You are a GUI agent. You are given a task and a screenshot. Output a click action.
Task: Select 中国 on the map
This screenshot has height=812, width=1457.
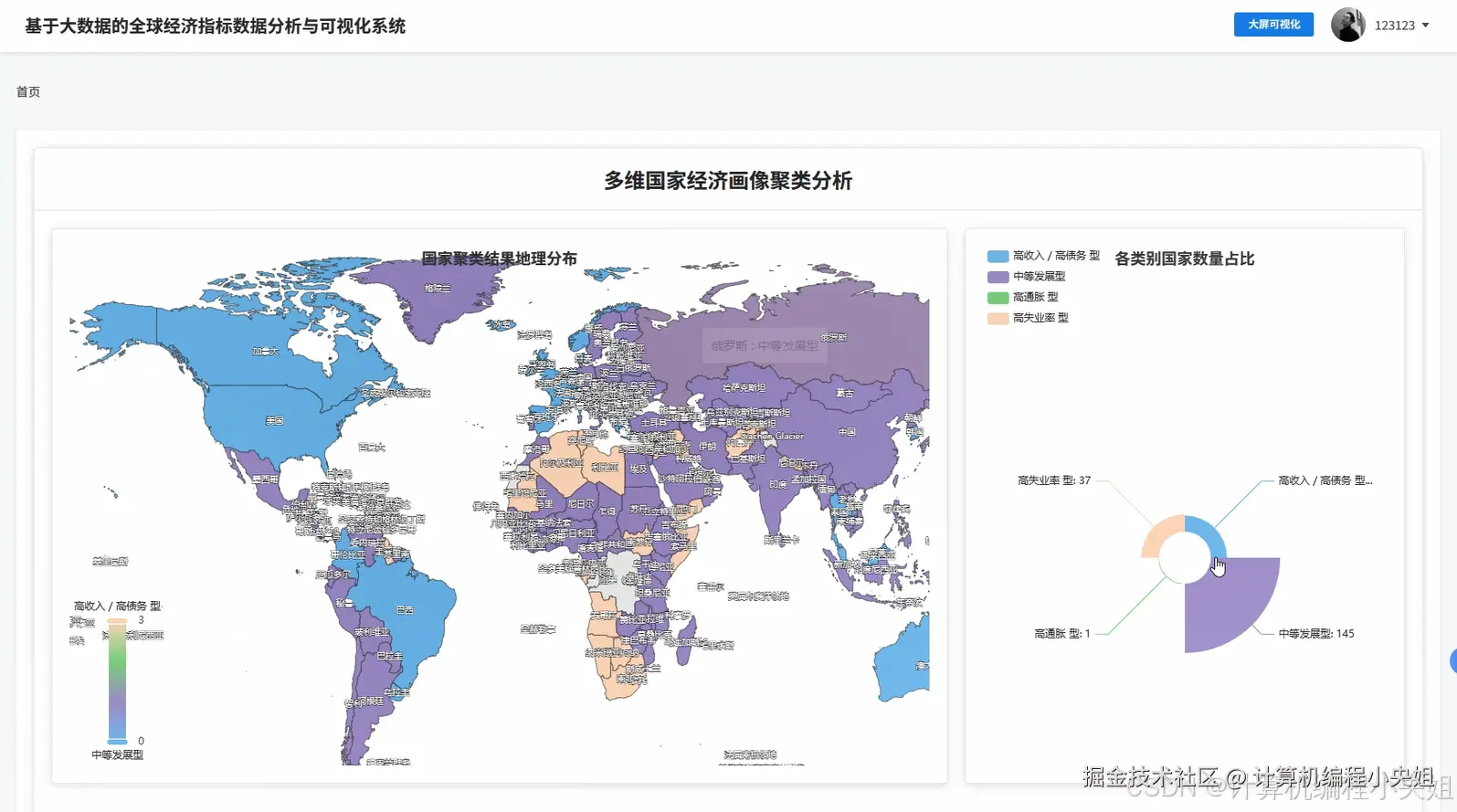[847, 431]
